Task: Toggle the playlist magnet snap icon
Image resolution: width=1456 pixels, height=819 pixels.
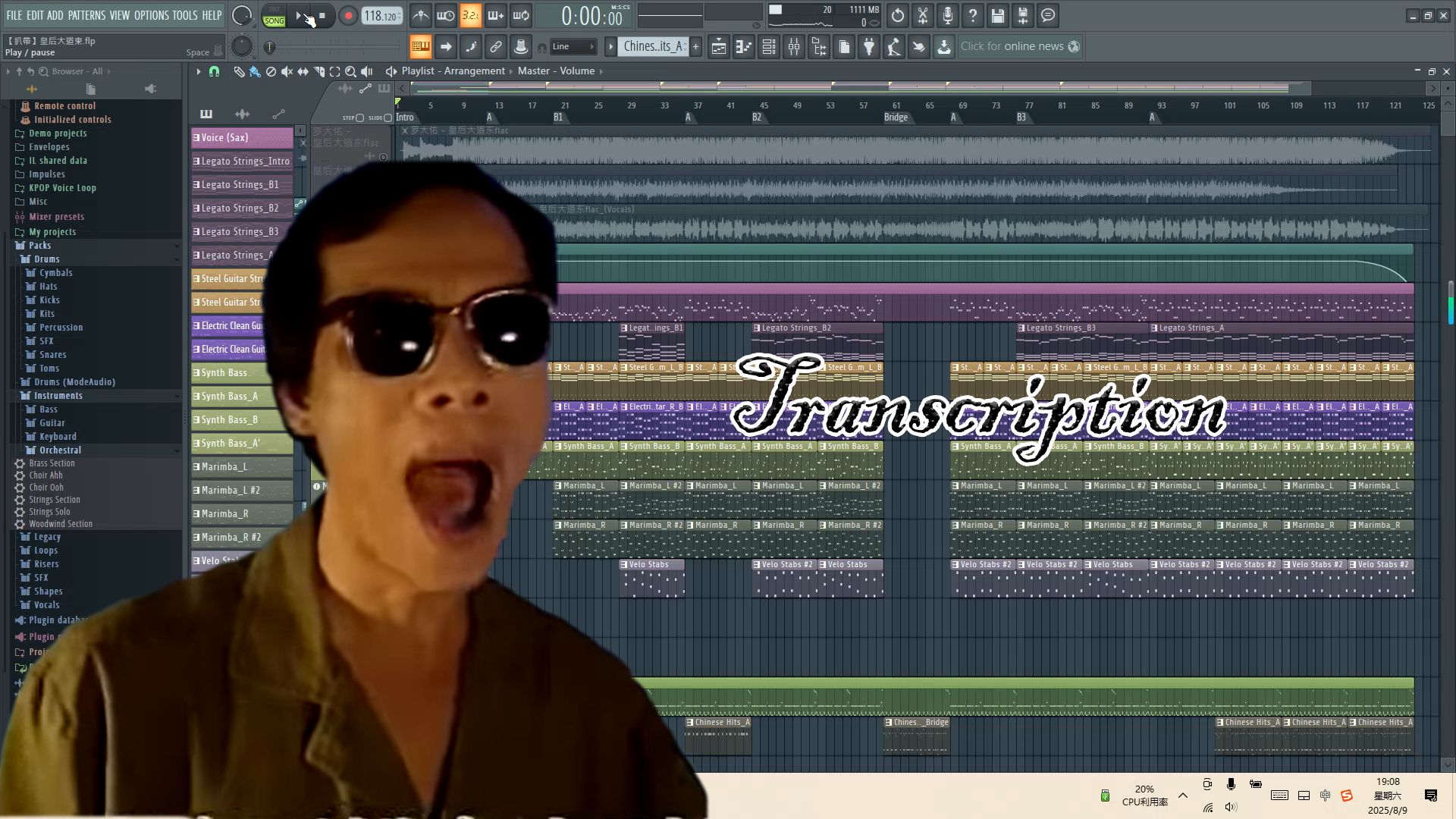Action: coord(214,71)
